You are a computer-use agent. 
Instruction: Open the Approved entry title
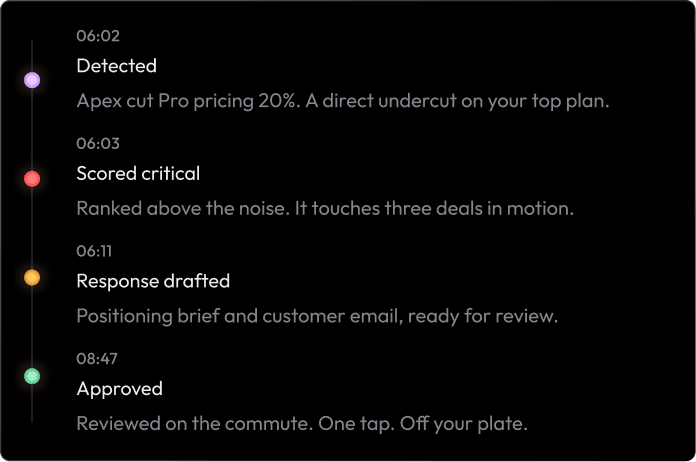pyautogui.click(x=119, y=389)
